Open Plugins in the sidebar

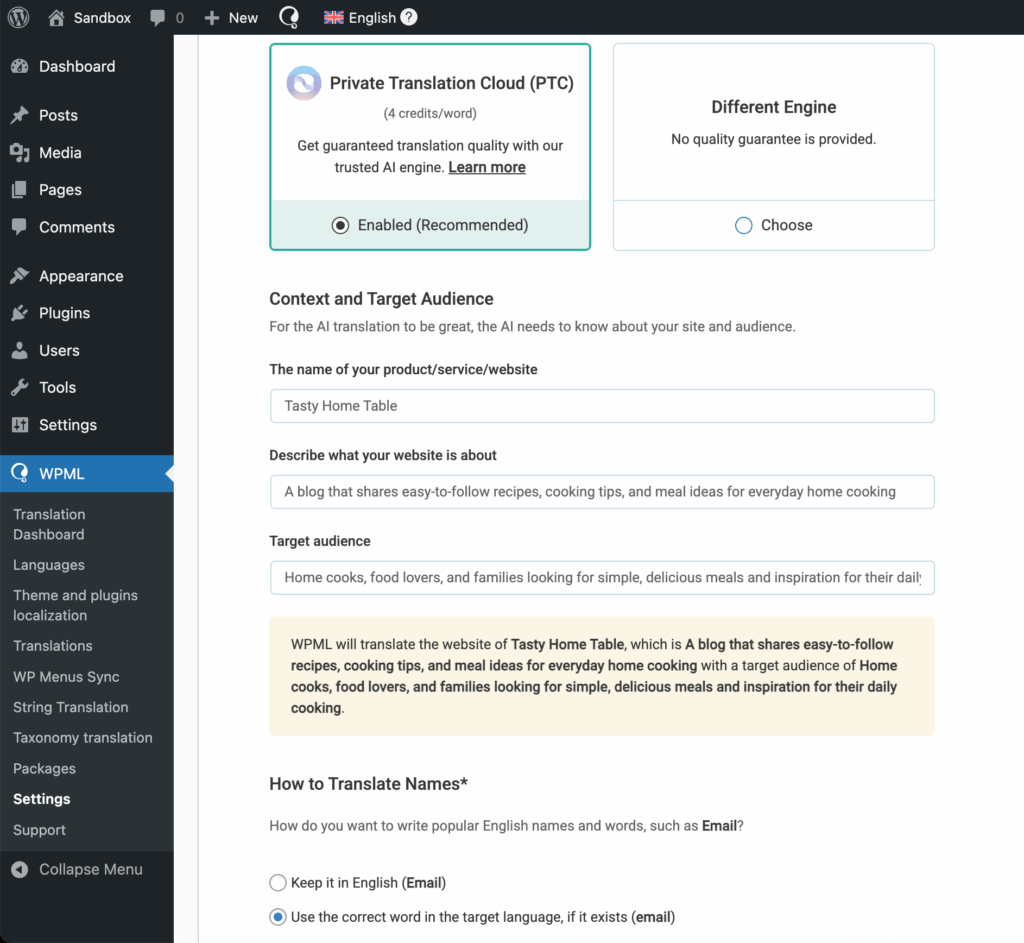64,313
